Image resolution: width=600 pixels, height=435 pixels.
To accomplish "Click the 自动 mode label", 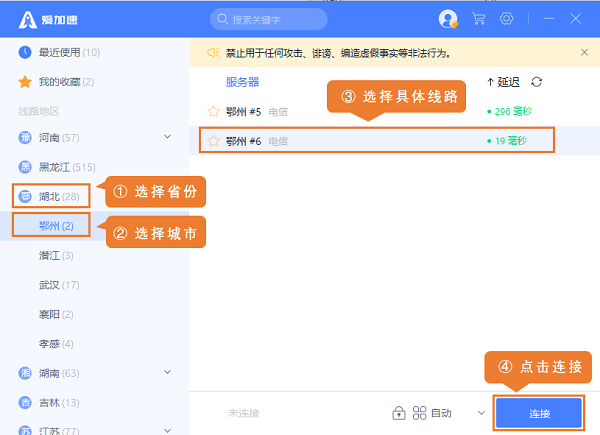I will pyautogui.click(x=441, y=413).
